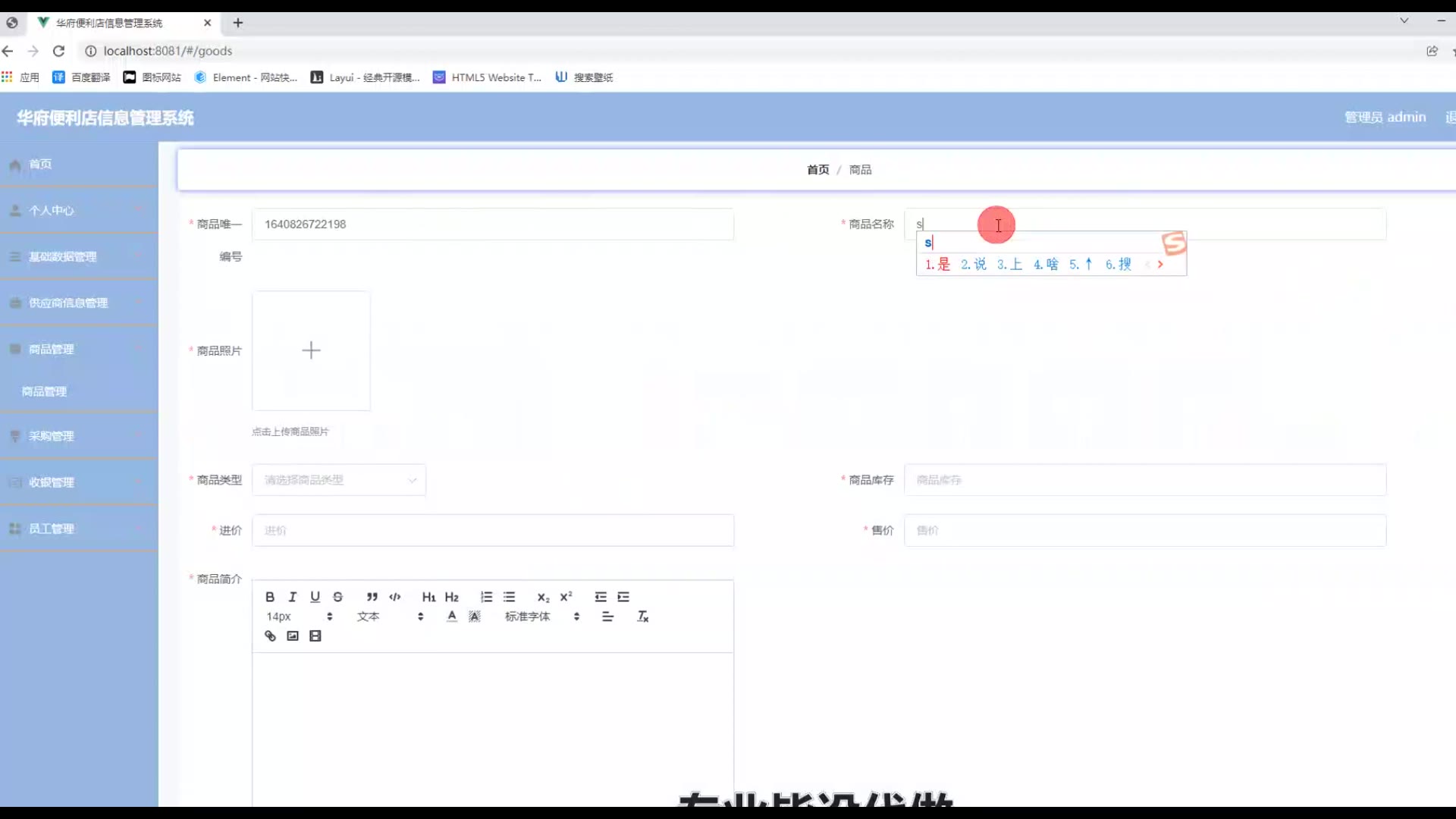Go to 首页 via breadcrumb
The image size is (1456, 819).
(x=817, y=170)
